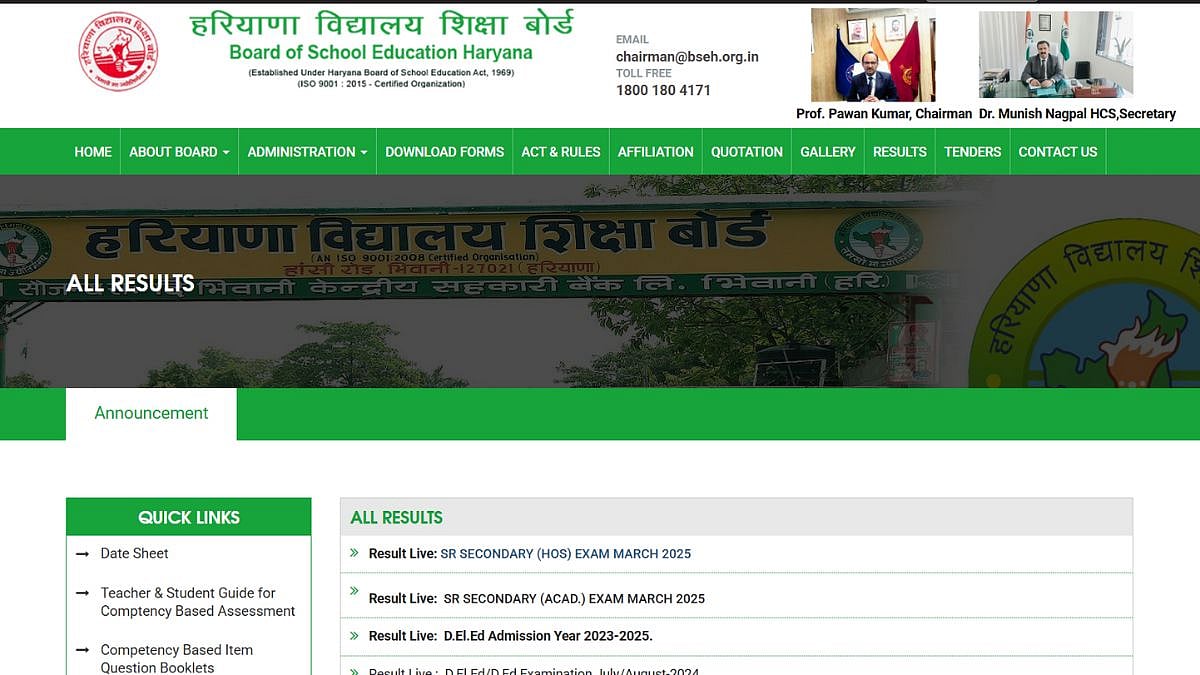Open the AFFILIATION menu item
This screenshot has height=675, width=1200.
[x=655, y=152]
